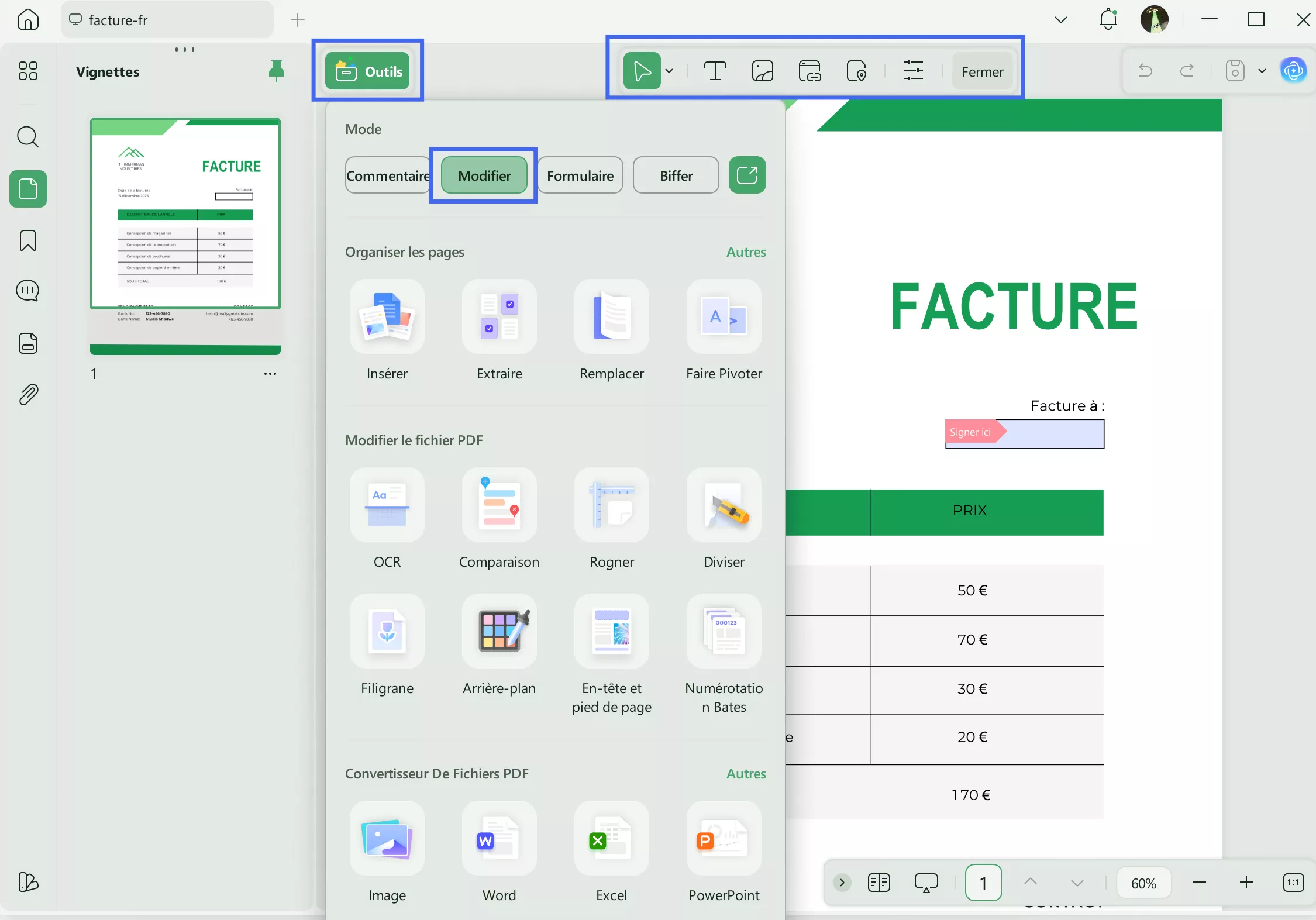Viewport: 1316px width, 920px height.
Task: Open the Search panel in the left sidebar
Action: 27,137
